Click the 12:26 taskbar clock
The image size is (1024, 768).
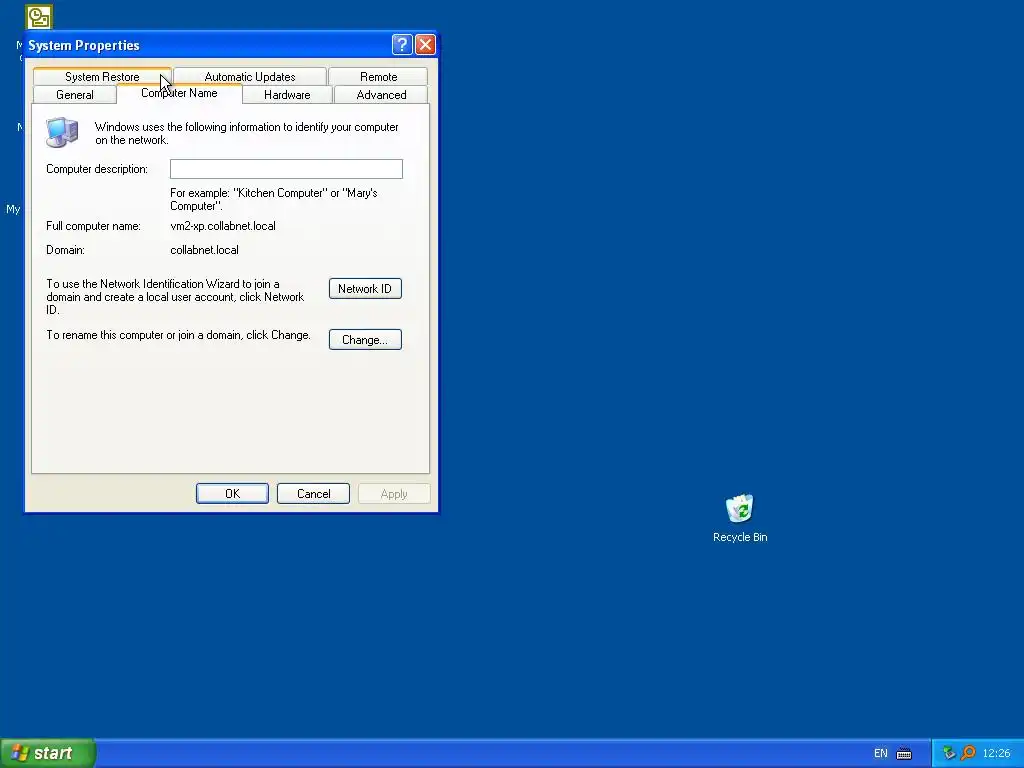point(996,754)
